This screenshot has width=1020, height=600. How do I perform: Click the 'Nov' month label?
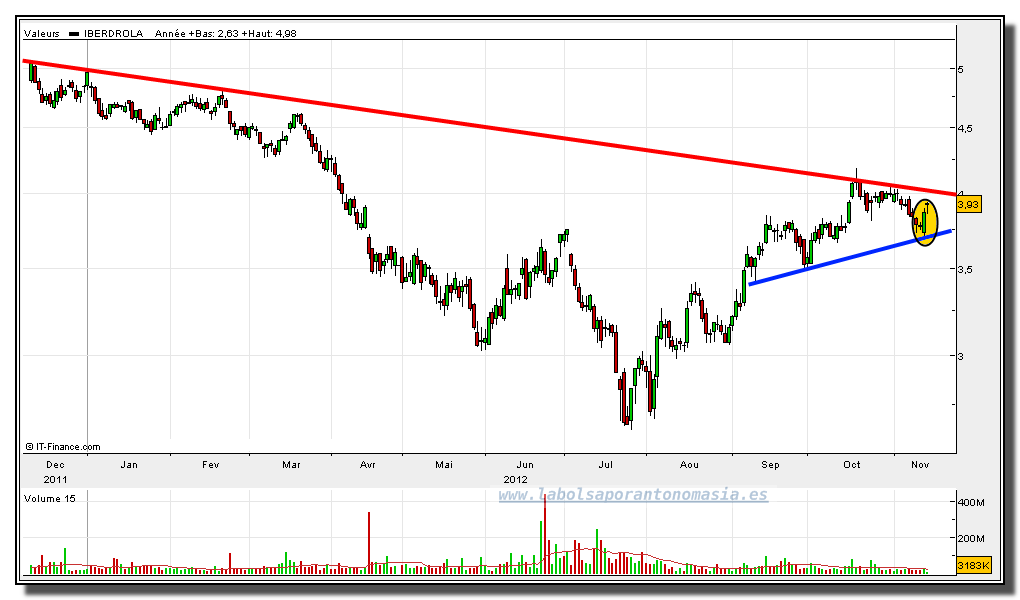point(920,465)
